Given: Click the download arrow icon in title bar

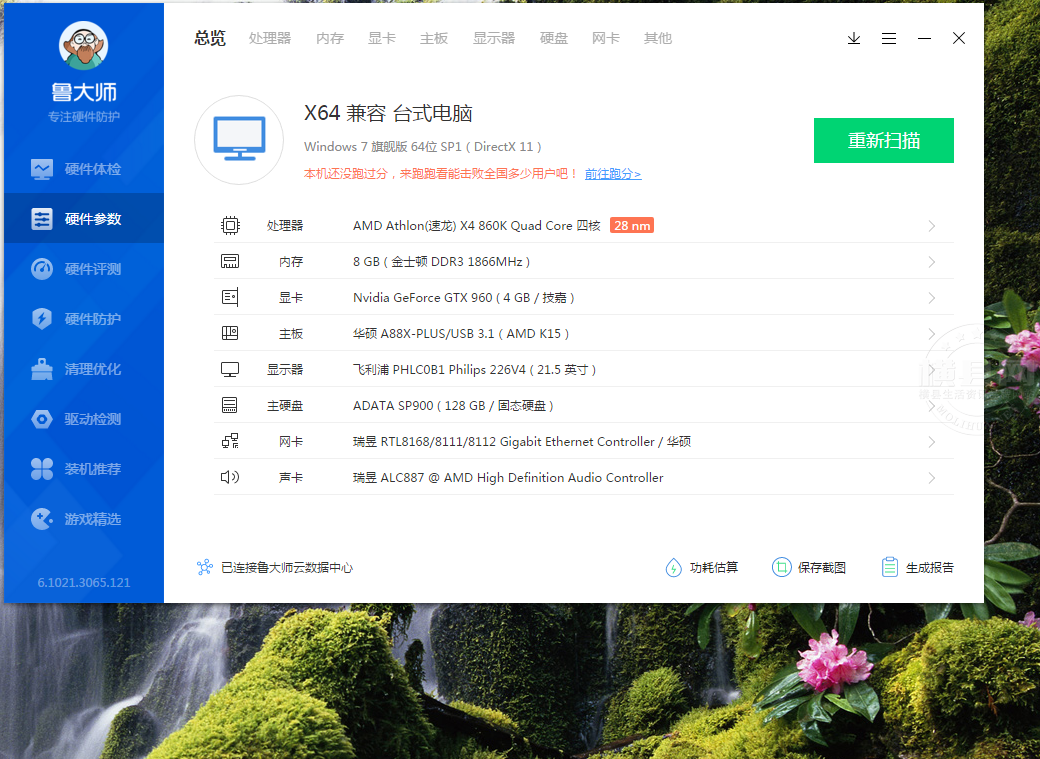Looking at the screenshot, I should (854, 38).
